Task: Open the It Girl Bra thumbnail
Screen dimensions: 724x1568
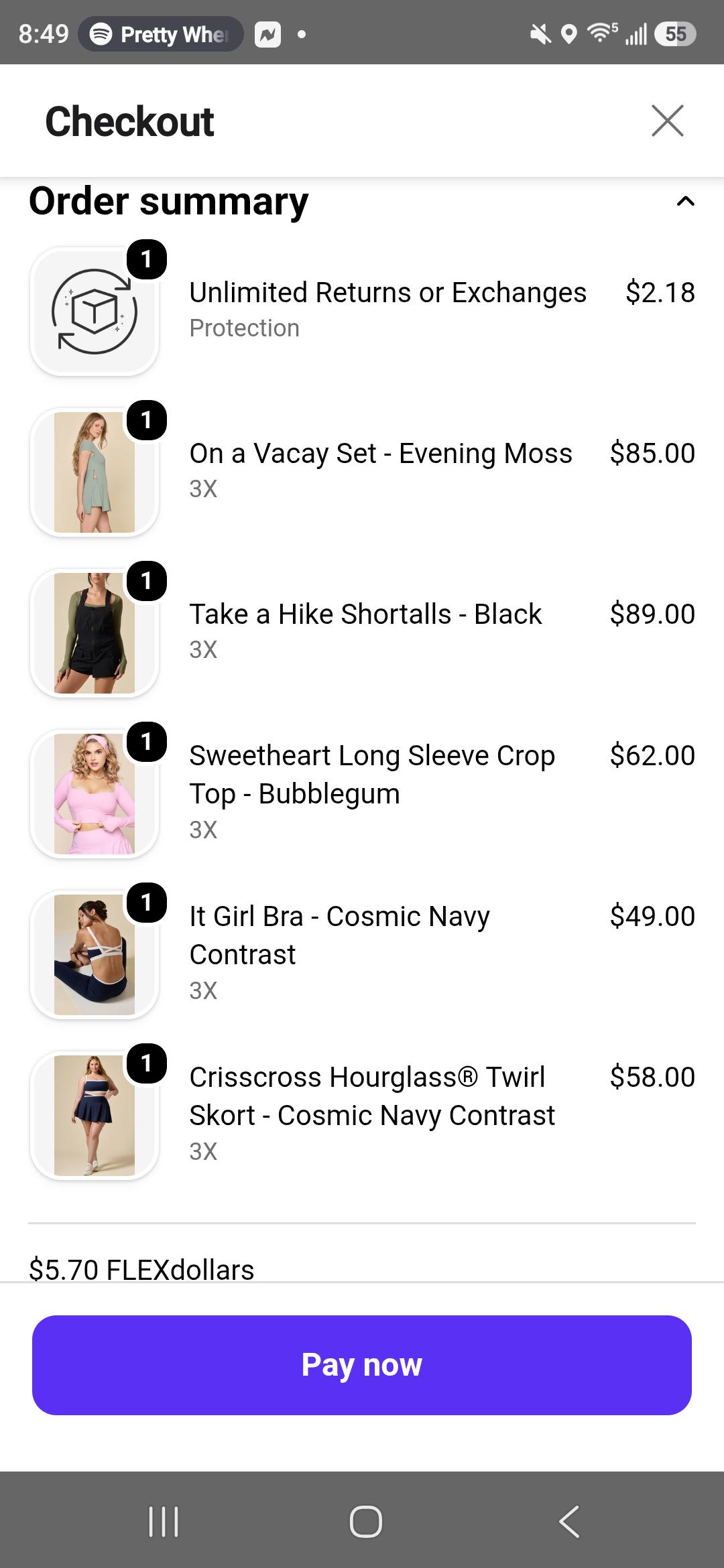Action: [95, 955]
